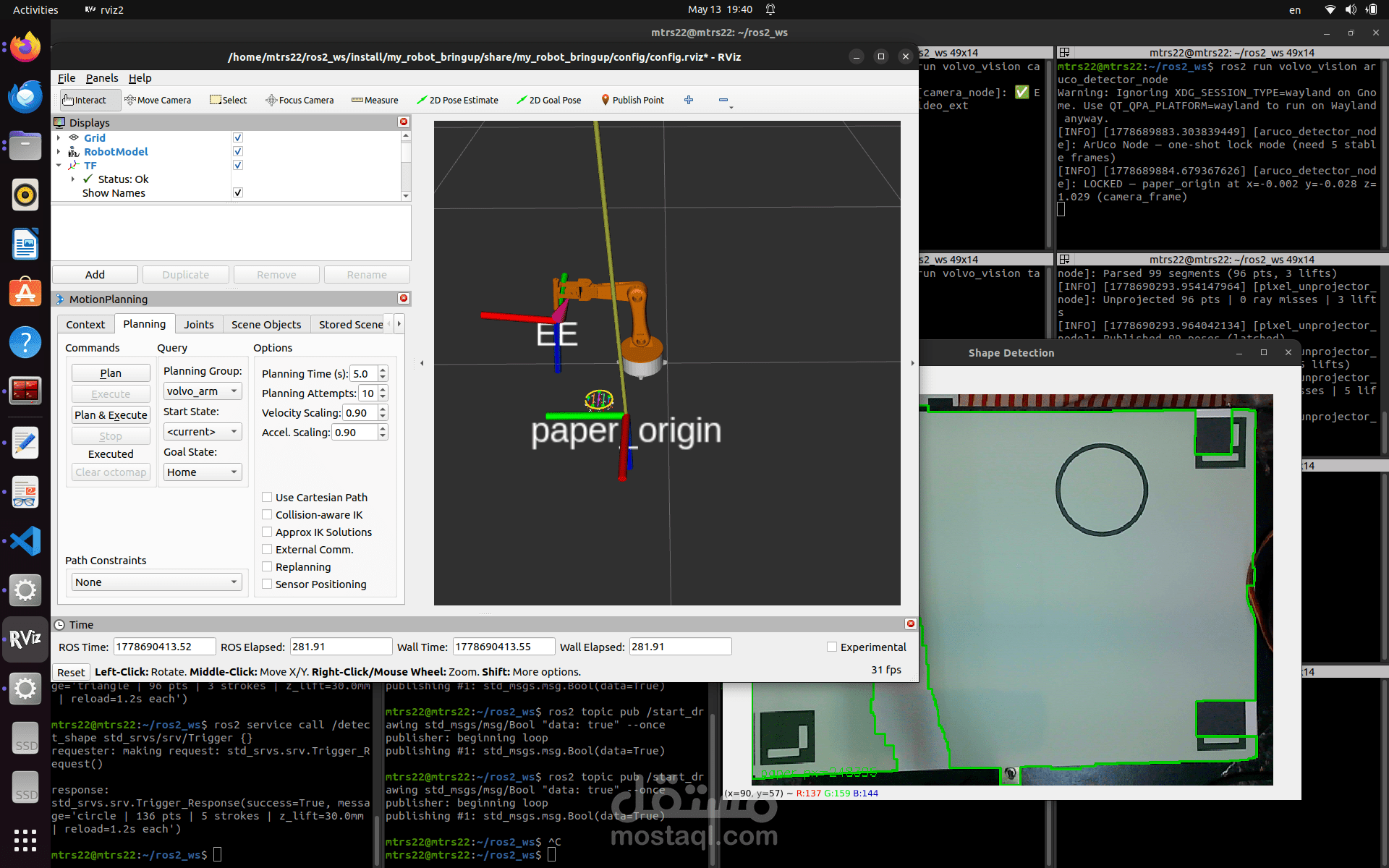Enable Use Cartesian Path
1389x868 pixels.
pos(267,497)
